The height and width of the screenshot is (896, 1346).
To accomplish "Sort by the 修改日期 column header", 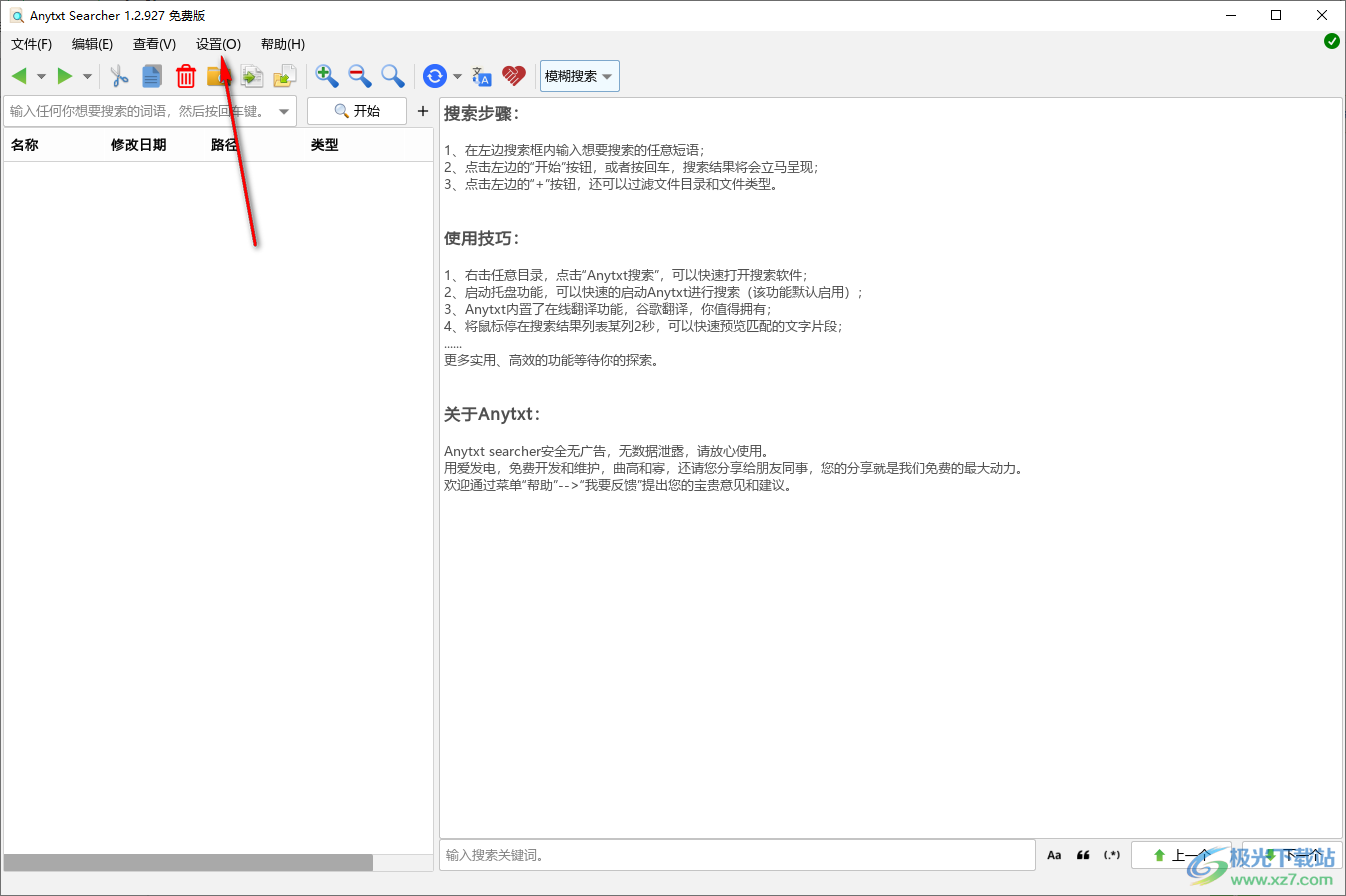I will 139,145.
